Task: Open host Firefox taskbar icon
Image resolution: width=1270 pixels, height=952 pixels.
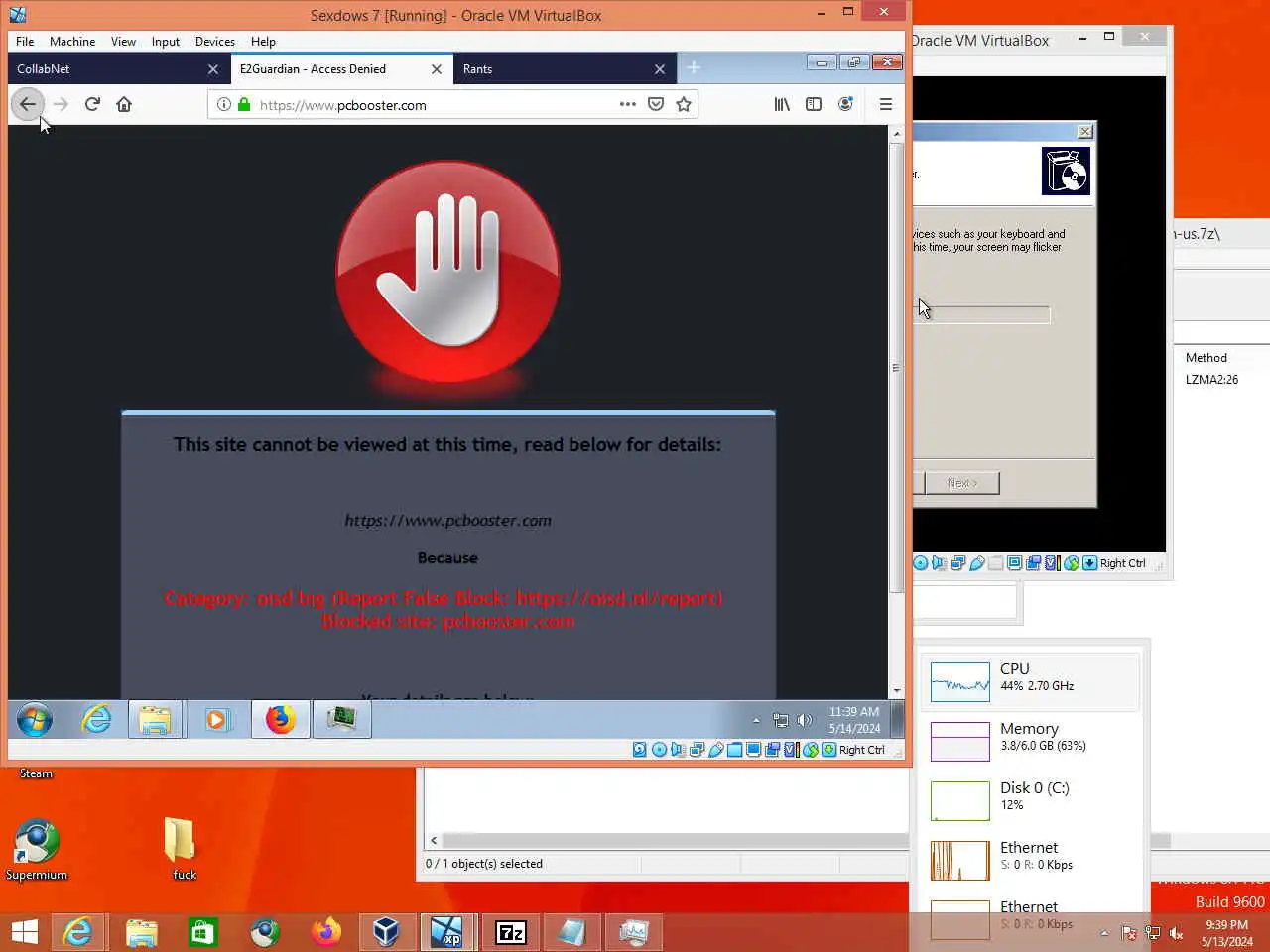Action: (325, 932)
